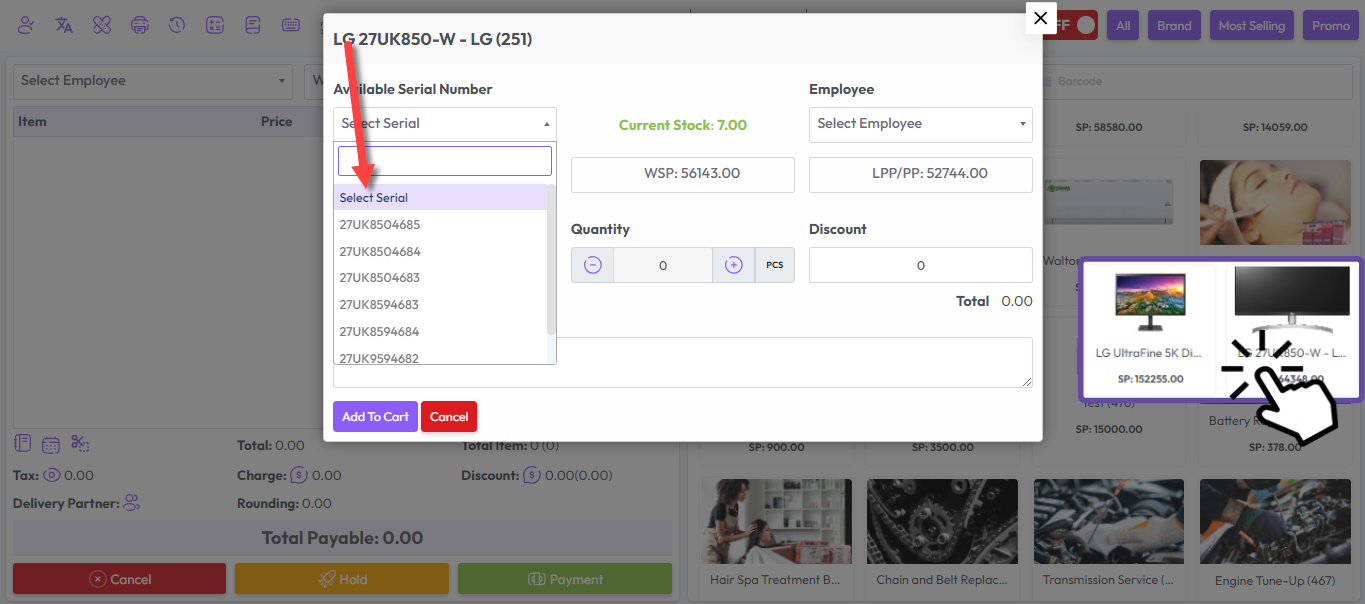Click the scissors icon below the cart
This screenshot has width=1365, height=604.
[x=80, y=444]
